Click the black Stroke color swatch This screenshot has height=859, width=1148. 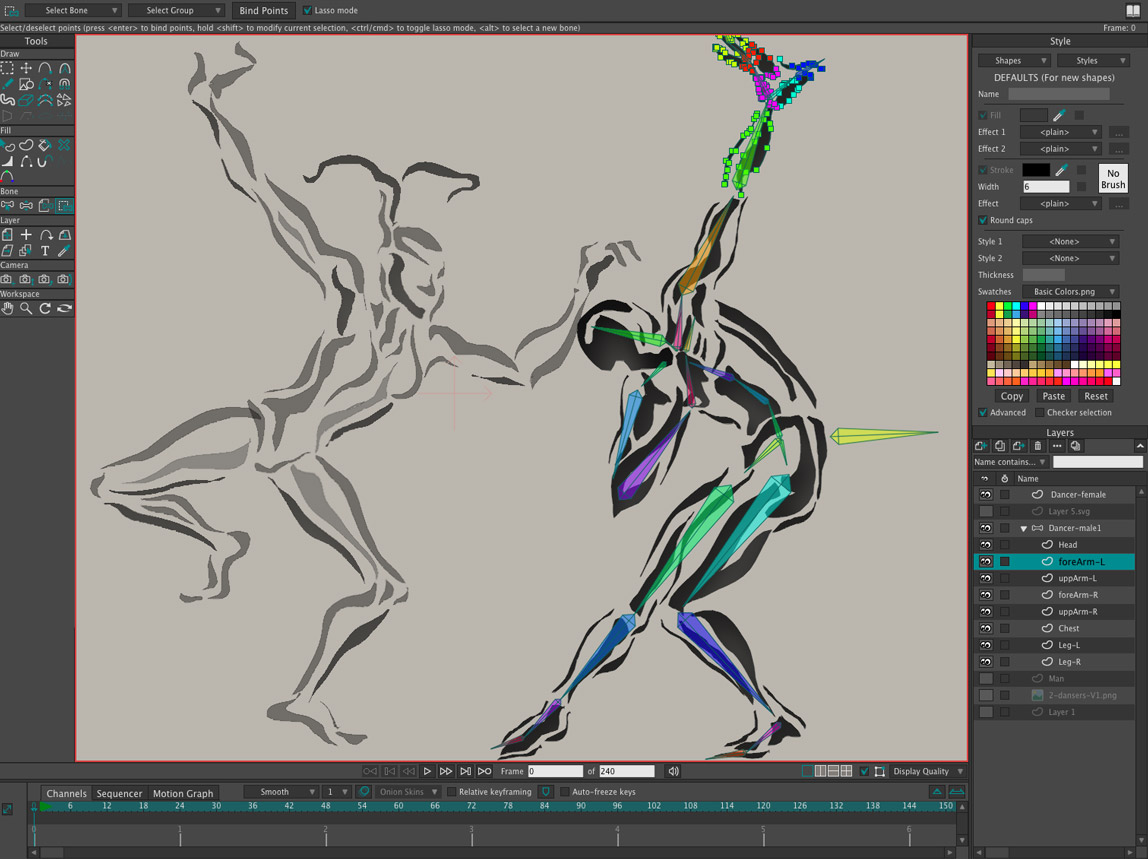1035,170
